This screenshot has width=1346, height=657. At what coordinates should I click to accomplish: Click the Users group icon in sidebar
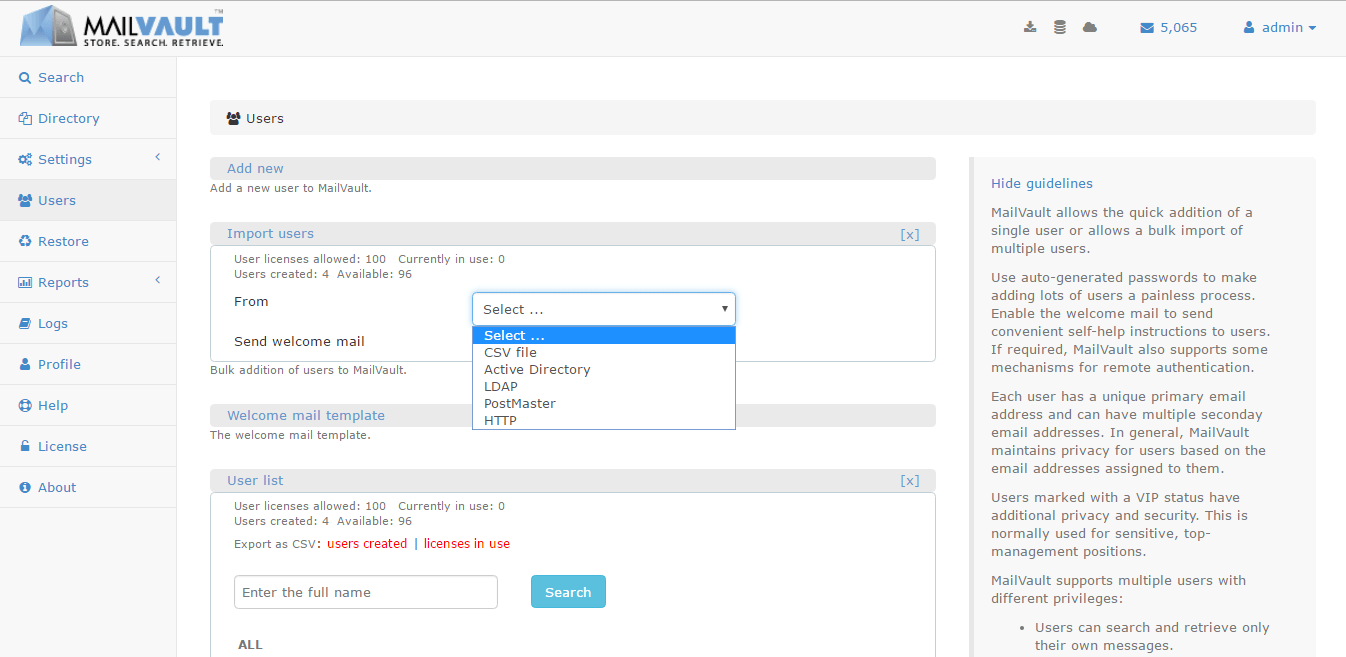point(25,200)
